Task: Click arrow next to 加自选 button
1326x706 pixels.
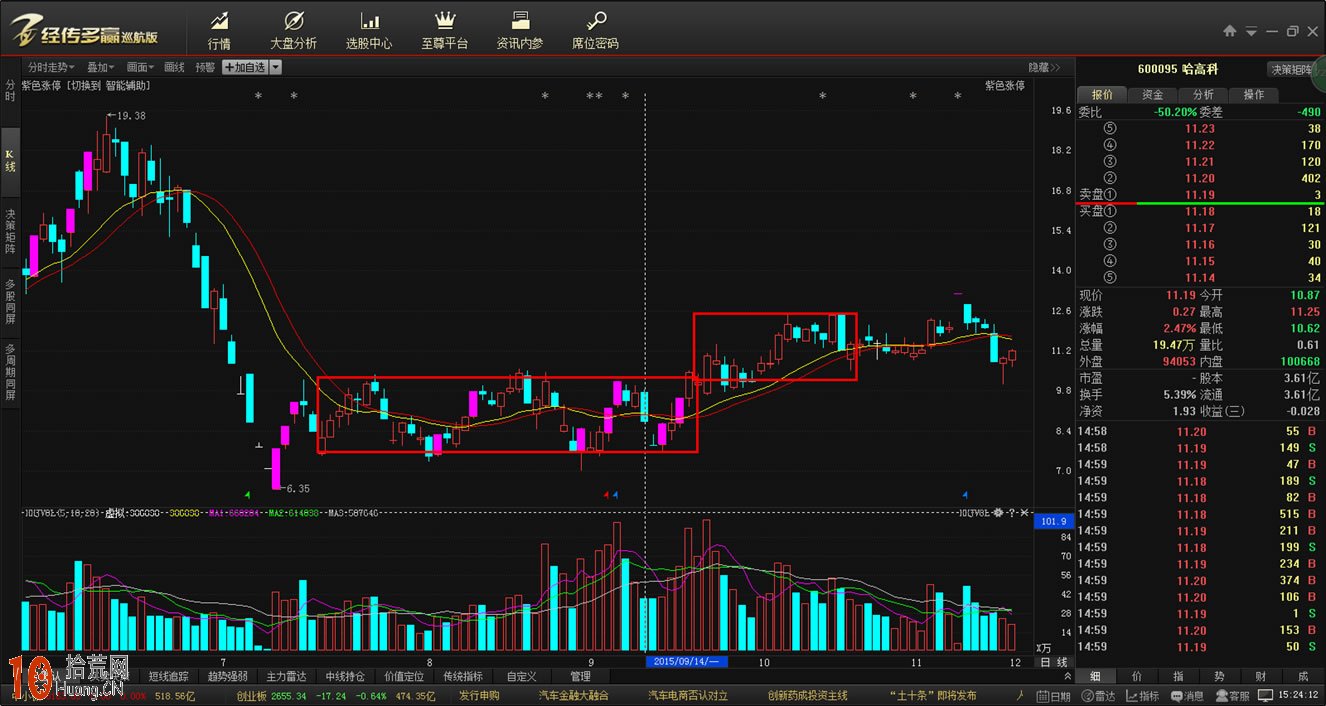Action: [x=276, y=67]
